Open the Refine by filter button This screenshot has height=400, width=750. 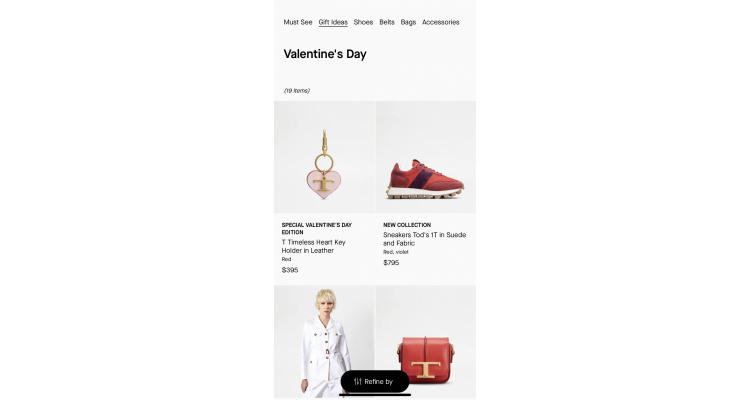point(375,381)
